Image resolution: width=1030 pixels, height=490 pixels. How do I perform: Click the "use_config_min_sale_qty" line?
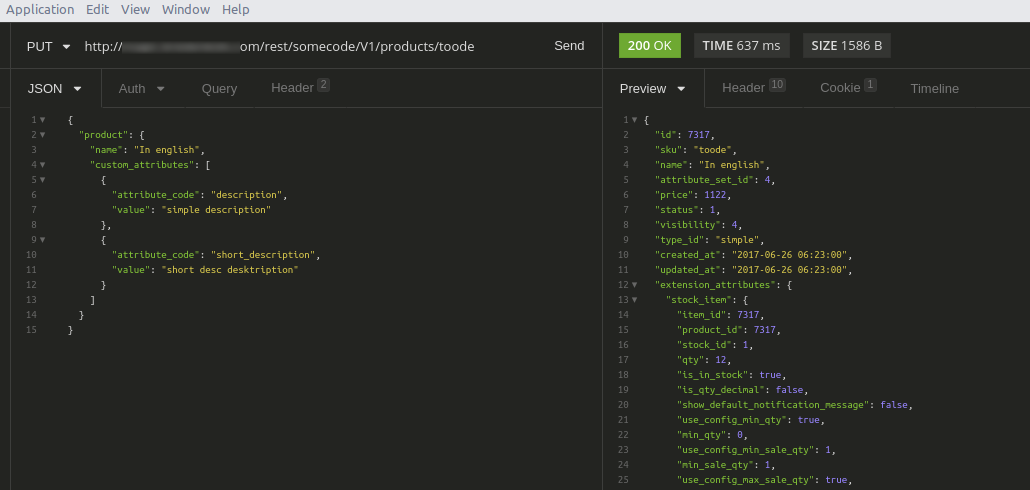tap(756, 450)
